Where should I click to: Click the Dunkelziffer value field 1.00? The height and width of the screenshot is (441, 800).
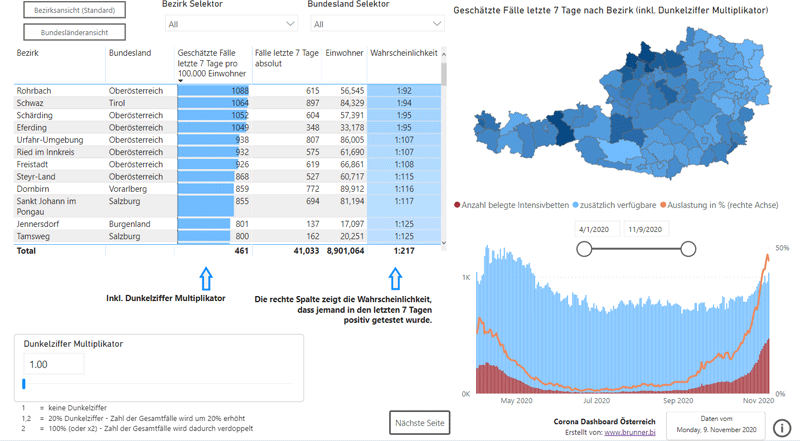click(54, 364)
